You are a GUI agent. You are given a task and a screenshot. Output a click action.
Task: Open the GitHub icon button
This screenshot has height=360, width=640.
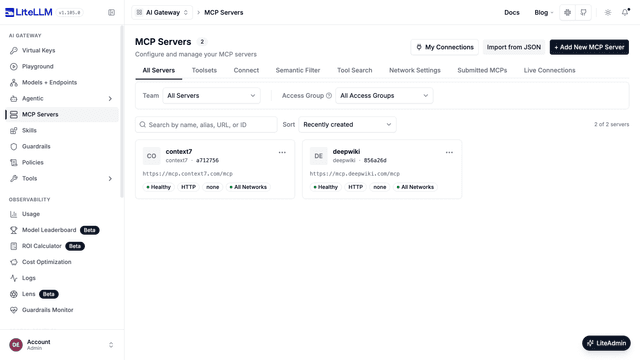tap(583, 13)
